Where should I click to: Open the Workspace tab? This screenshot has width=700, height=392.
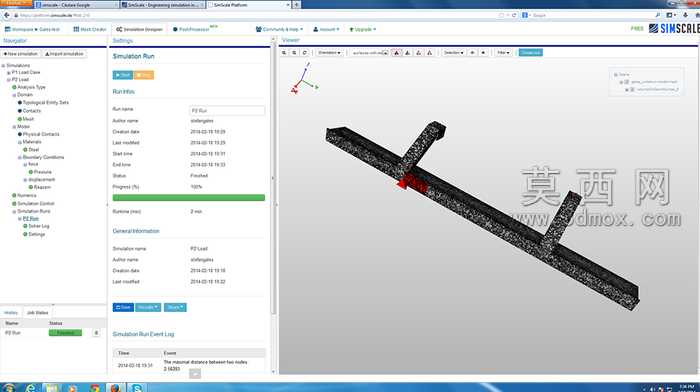tap(32, 29)
